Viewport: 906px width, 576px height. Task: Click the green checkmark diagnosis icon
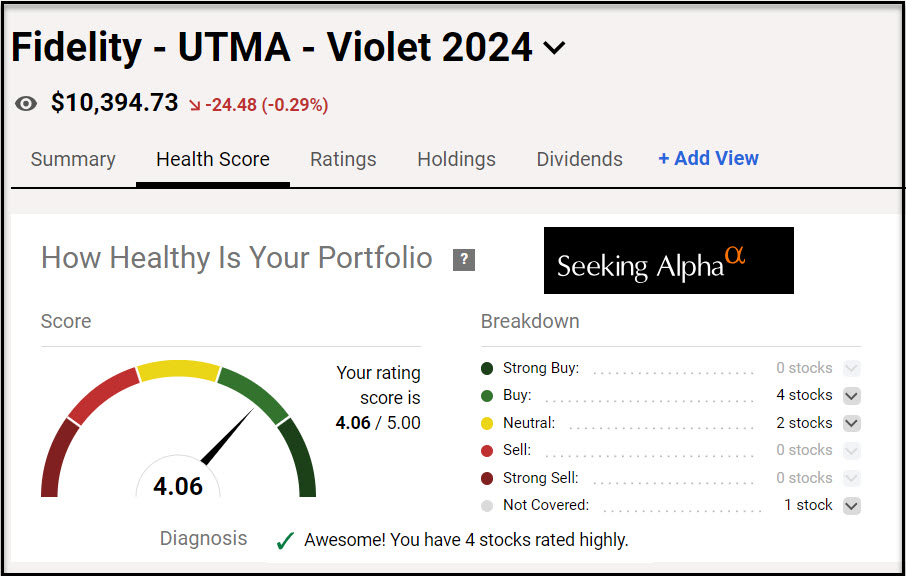(285, 541)
